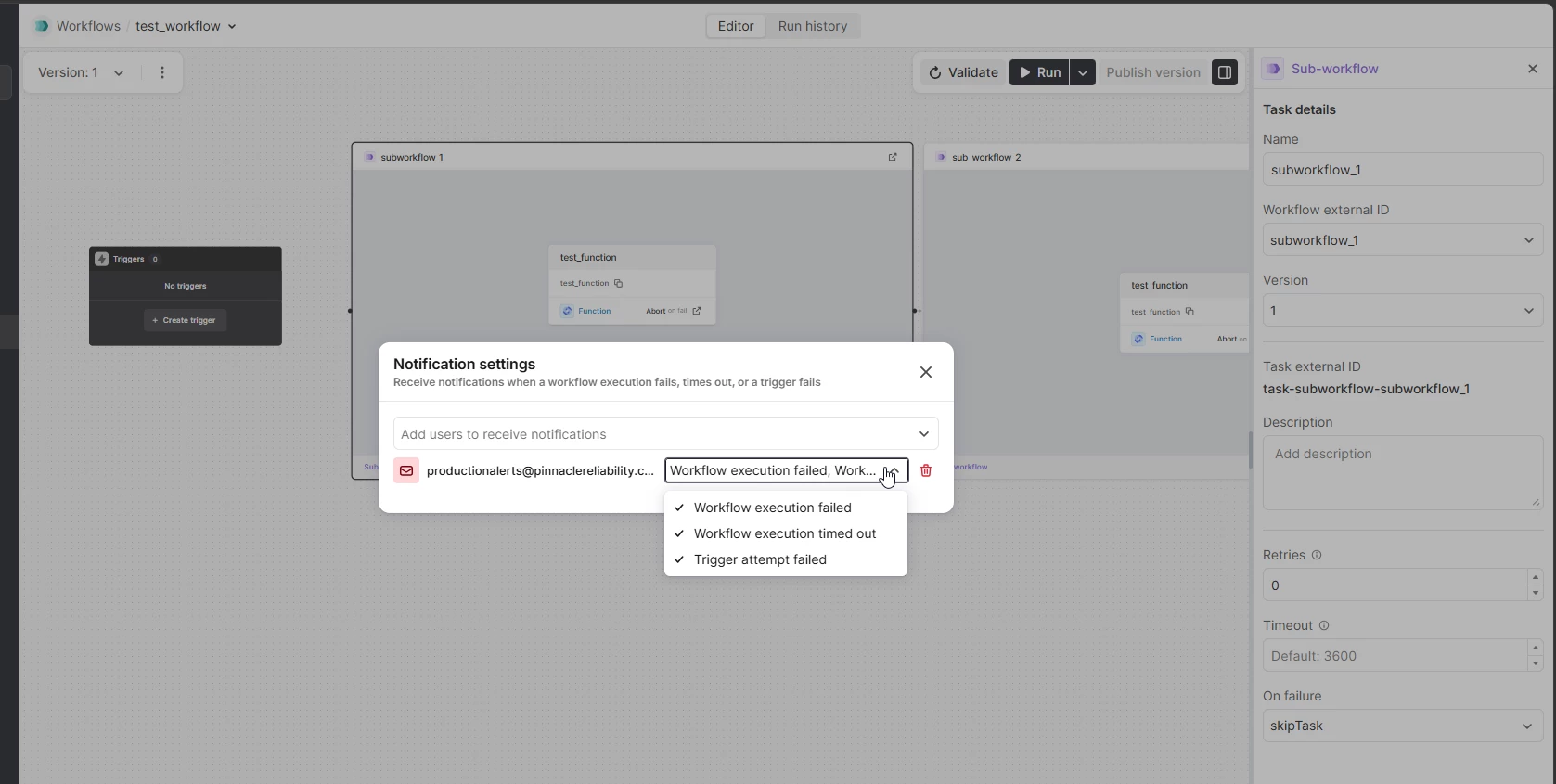The width and height of the screenshot is (1556, 784).
Task: Click the Retries number field
Action: click(1395, 585)
